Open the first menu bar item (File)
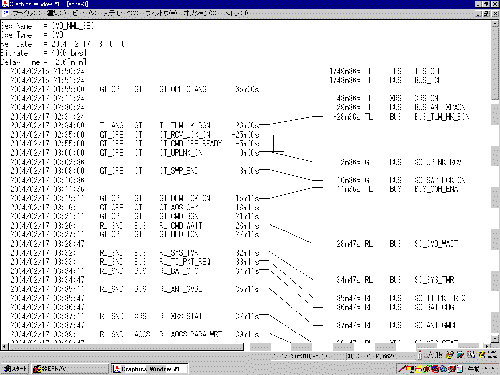The width and height of the screenshot is (500, 375). (27, 13)
